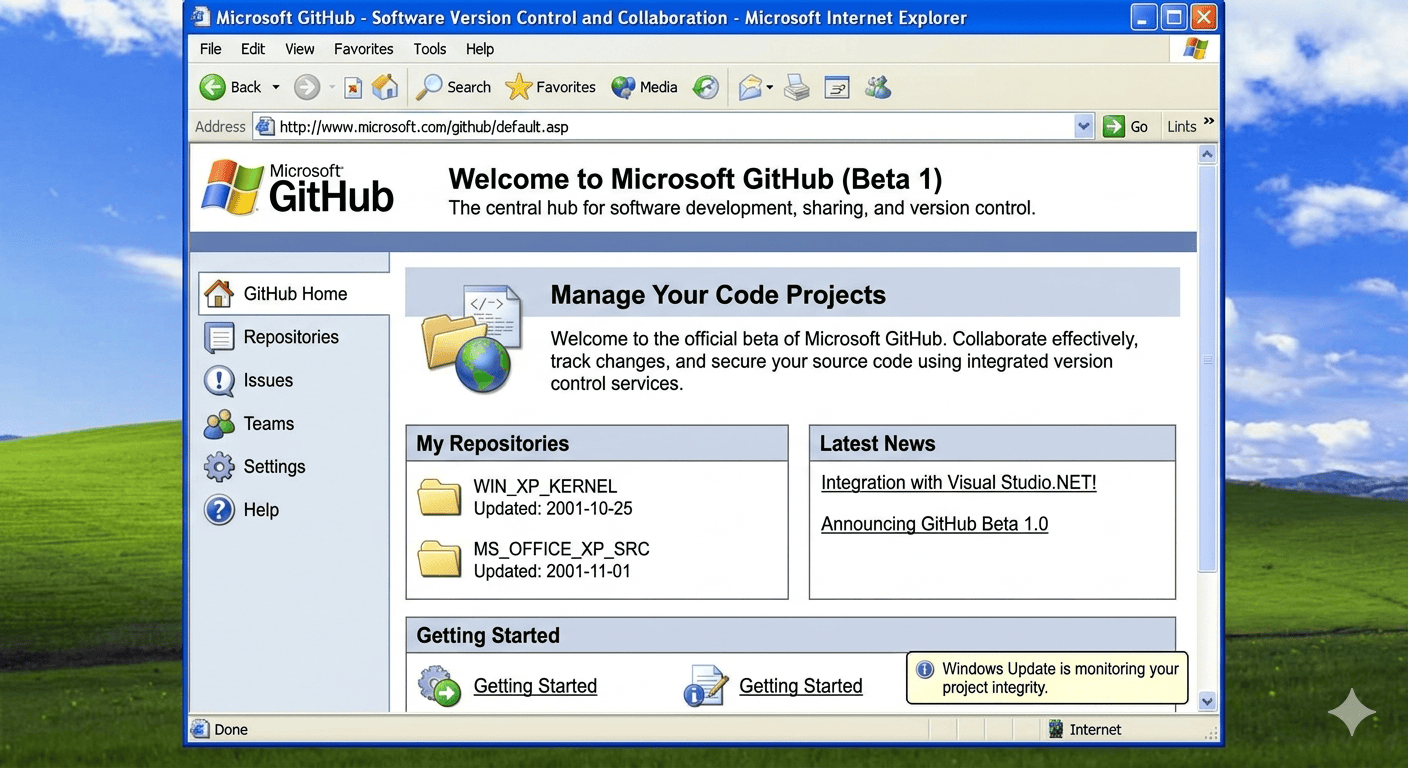This screenshot has width=1408, height=768.
Task: Click the Go button
Action: (x=1126, y=127)
